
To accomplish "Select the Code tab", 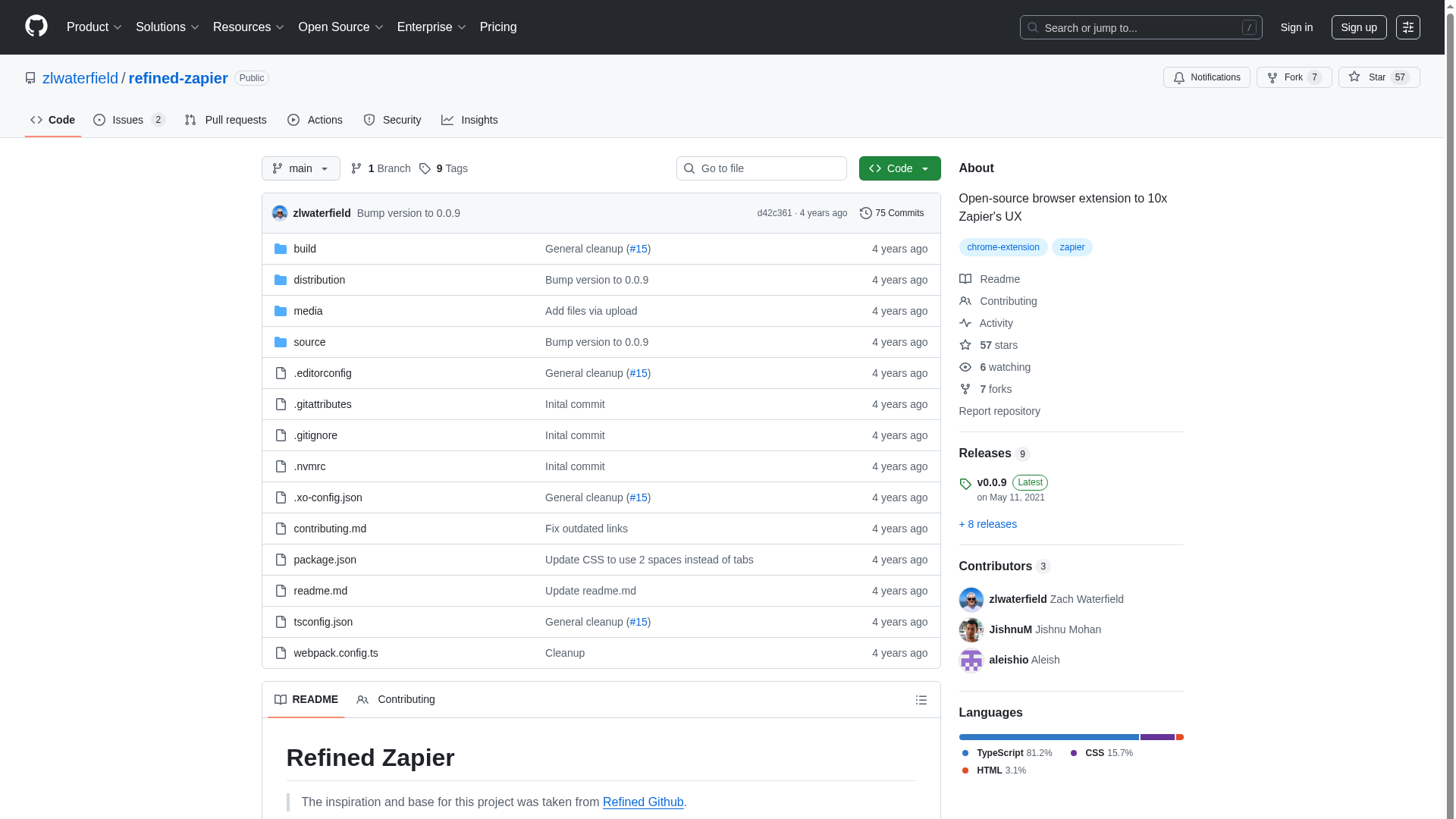I will tap(52, 120).
